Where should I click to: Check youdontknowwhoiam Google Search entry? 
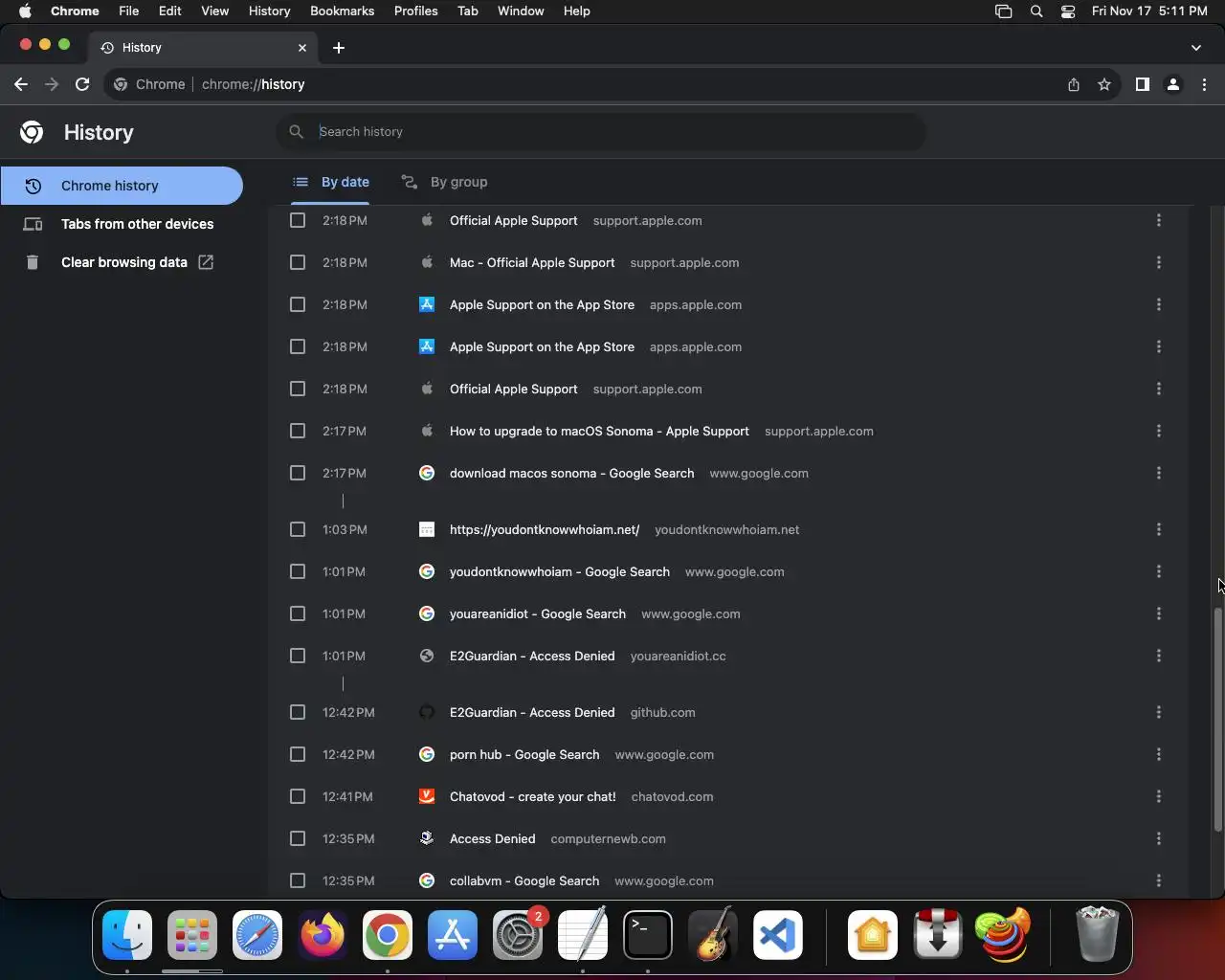click(x=298, y=571)
